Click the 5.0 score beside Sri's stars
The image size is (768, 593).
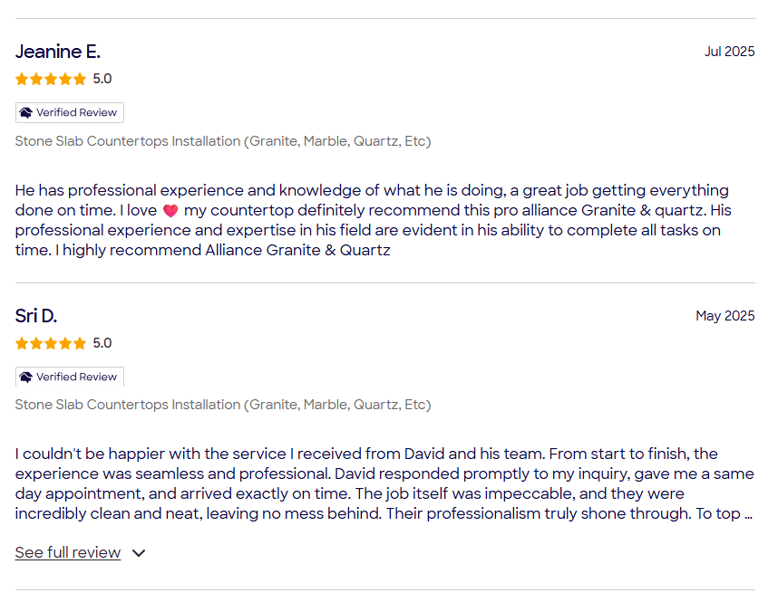[x=102, y=343]
